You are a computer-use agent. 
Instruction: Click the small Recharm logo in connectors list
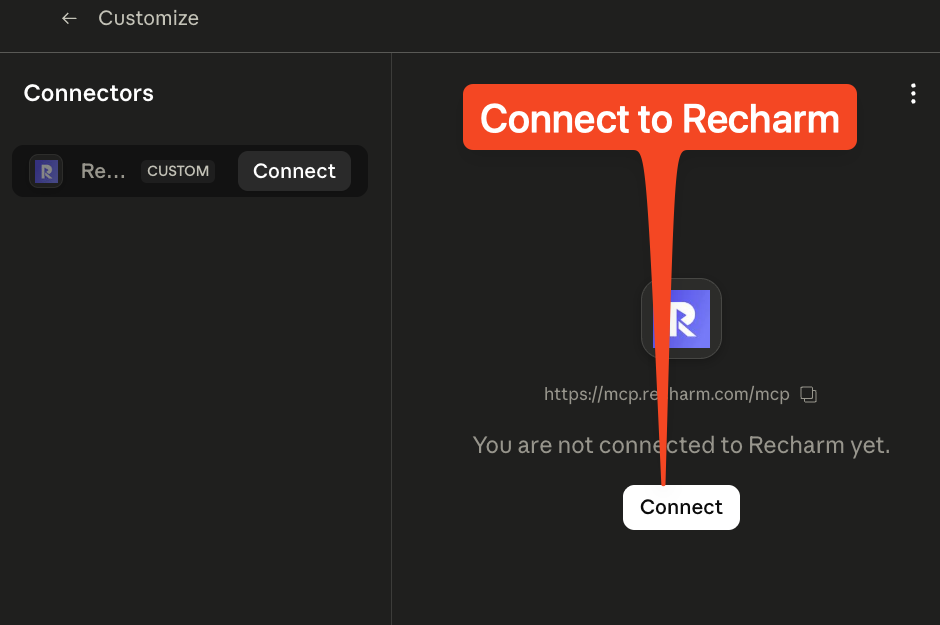click(46, 171)
